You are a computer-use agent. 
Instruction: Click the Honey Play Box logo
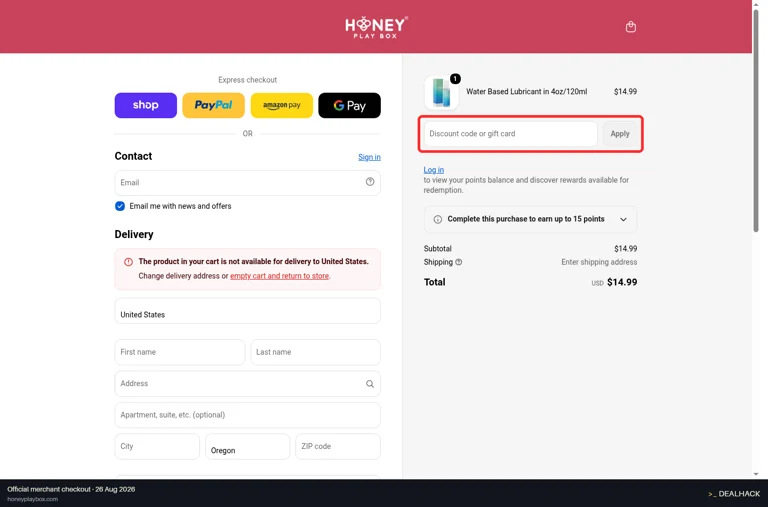tap(376, 27)
